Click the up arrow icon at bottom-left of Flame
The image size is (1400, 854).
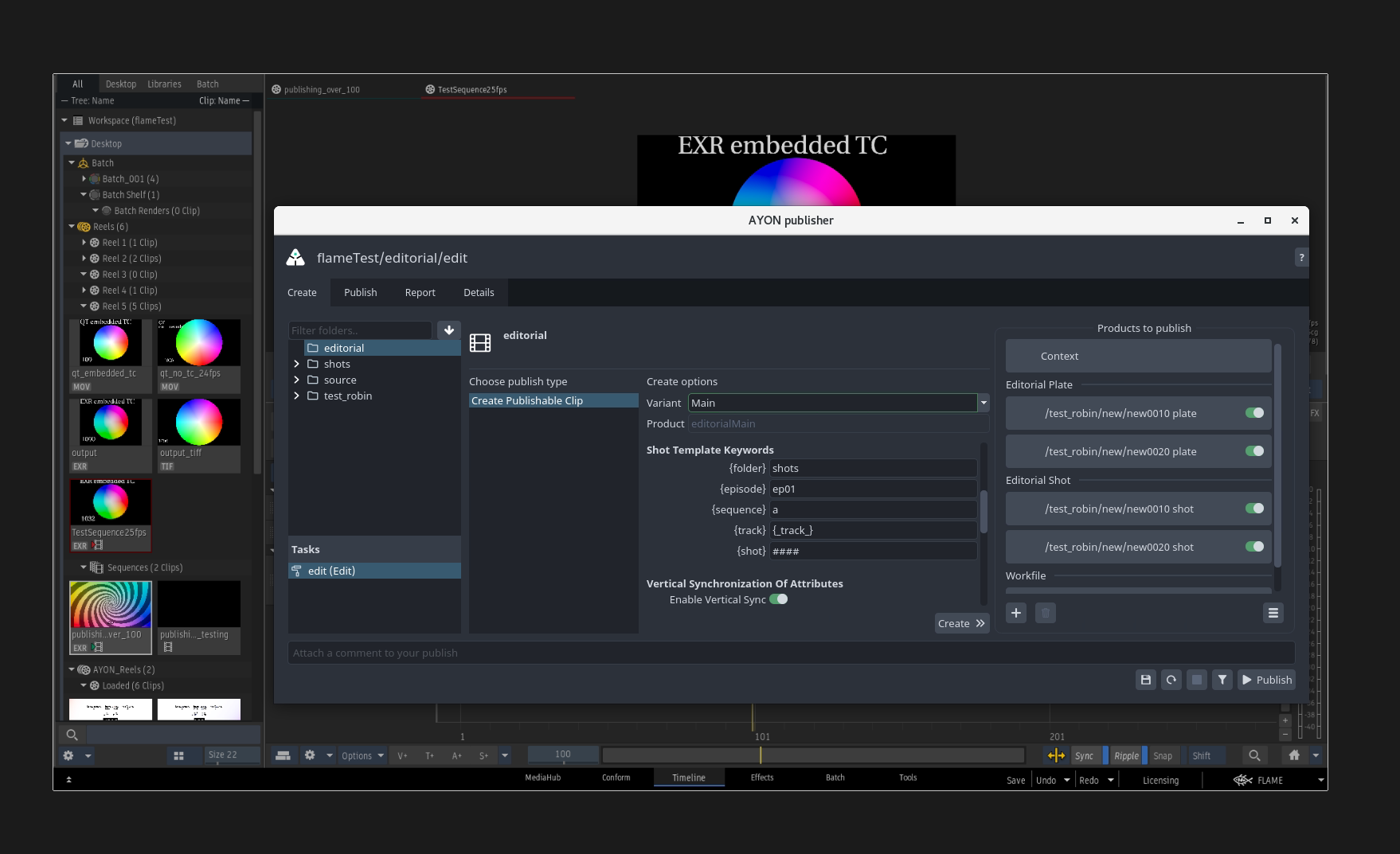coord(68,780)
